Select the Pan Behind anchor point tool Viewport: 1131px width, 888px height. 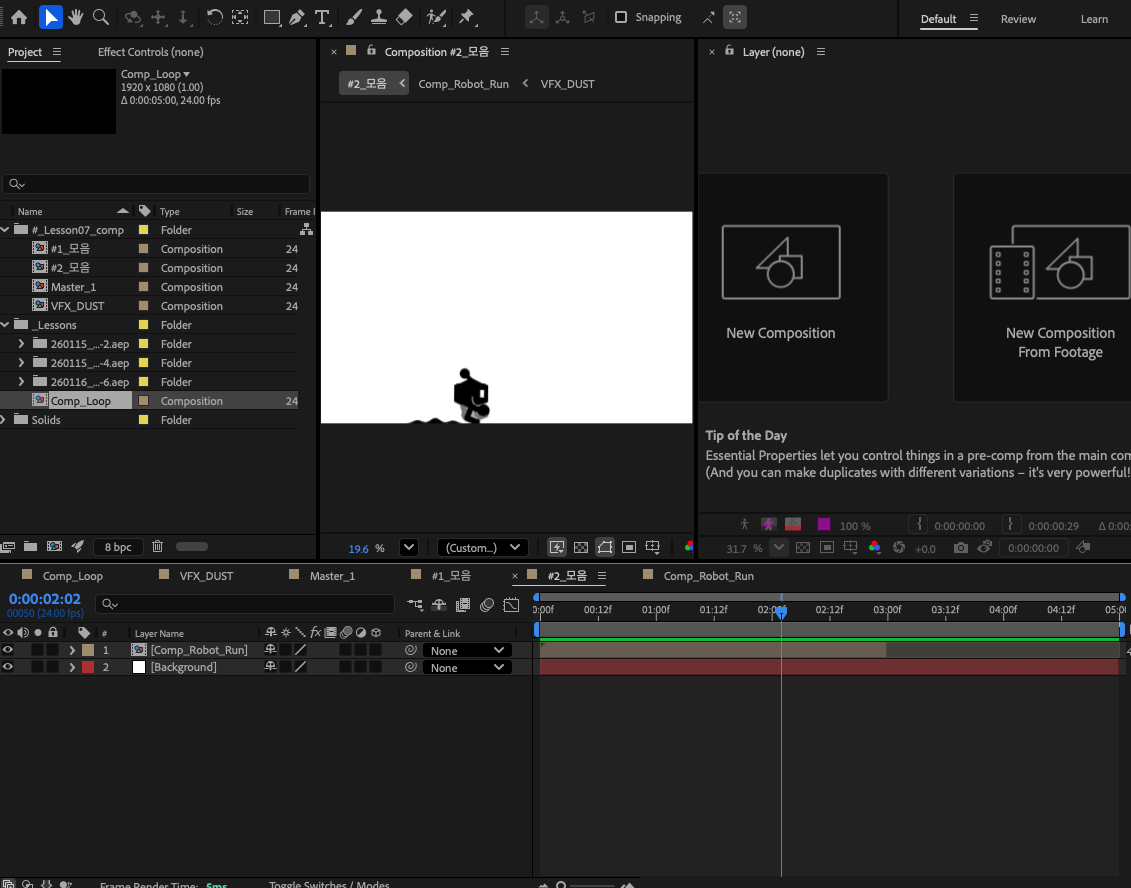click(240, 17)
